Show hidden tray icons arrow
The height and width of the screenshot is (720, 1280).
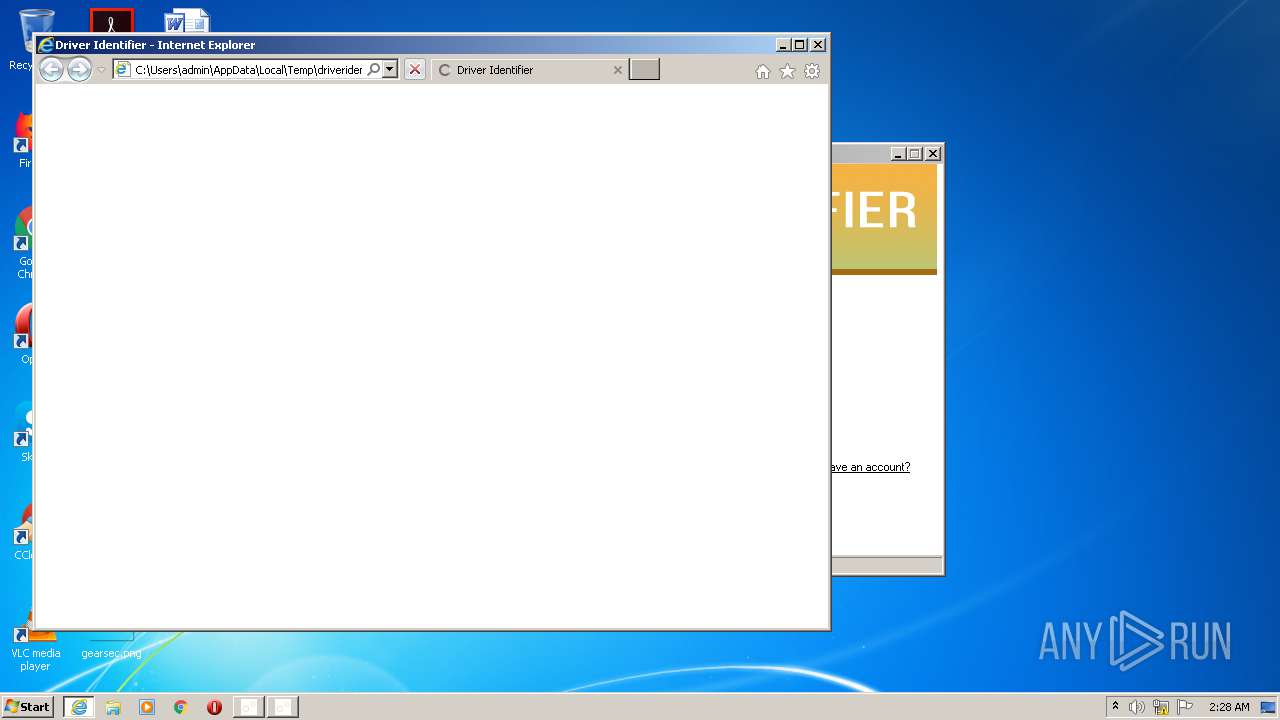[x=1116, y=706]
